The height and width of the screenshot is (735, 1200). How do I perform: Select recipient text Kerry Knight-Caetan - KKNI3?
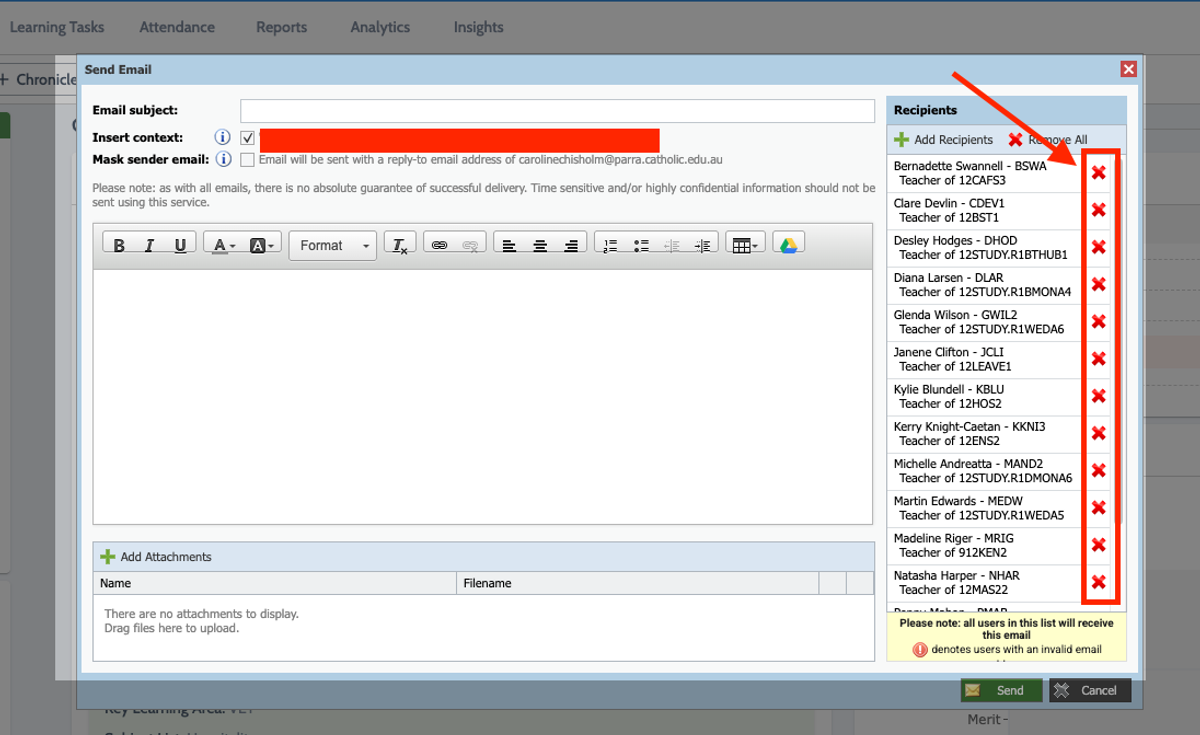coord(970,426)
